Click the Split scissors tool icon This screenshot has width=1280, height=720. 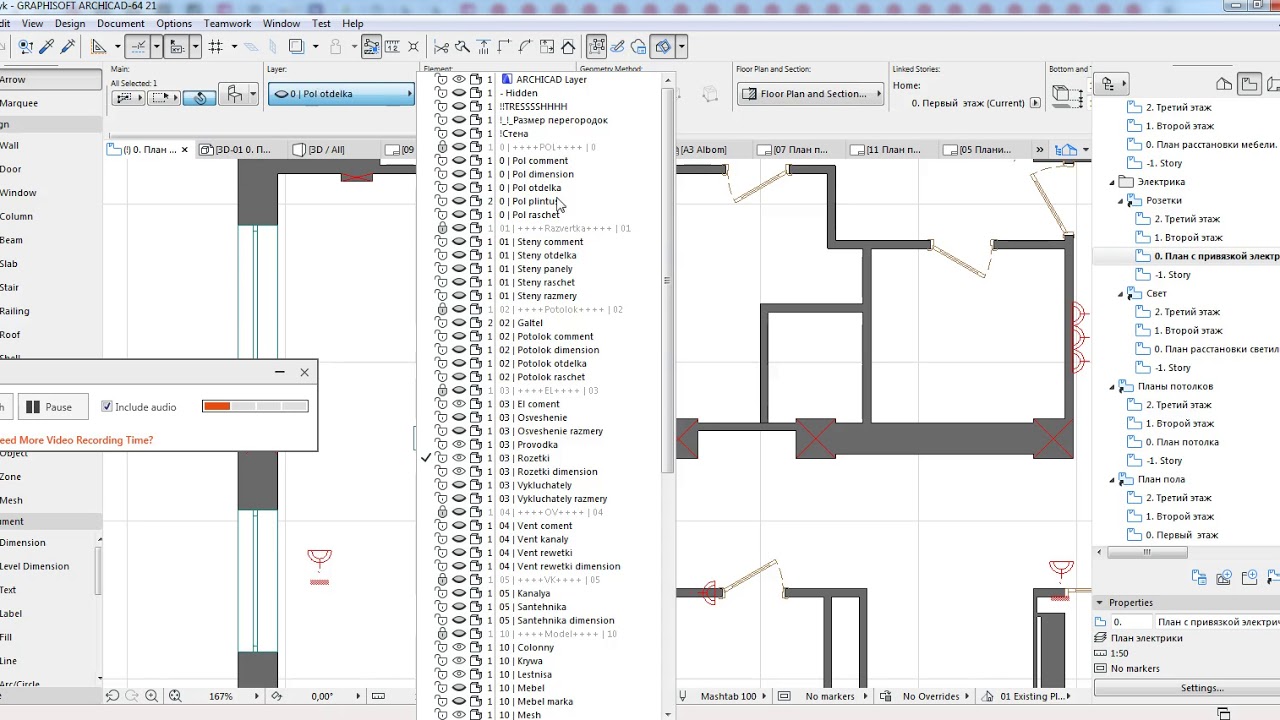[441, 46]
